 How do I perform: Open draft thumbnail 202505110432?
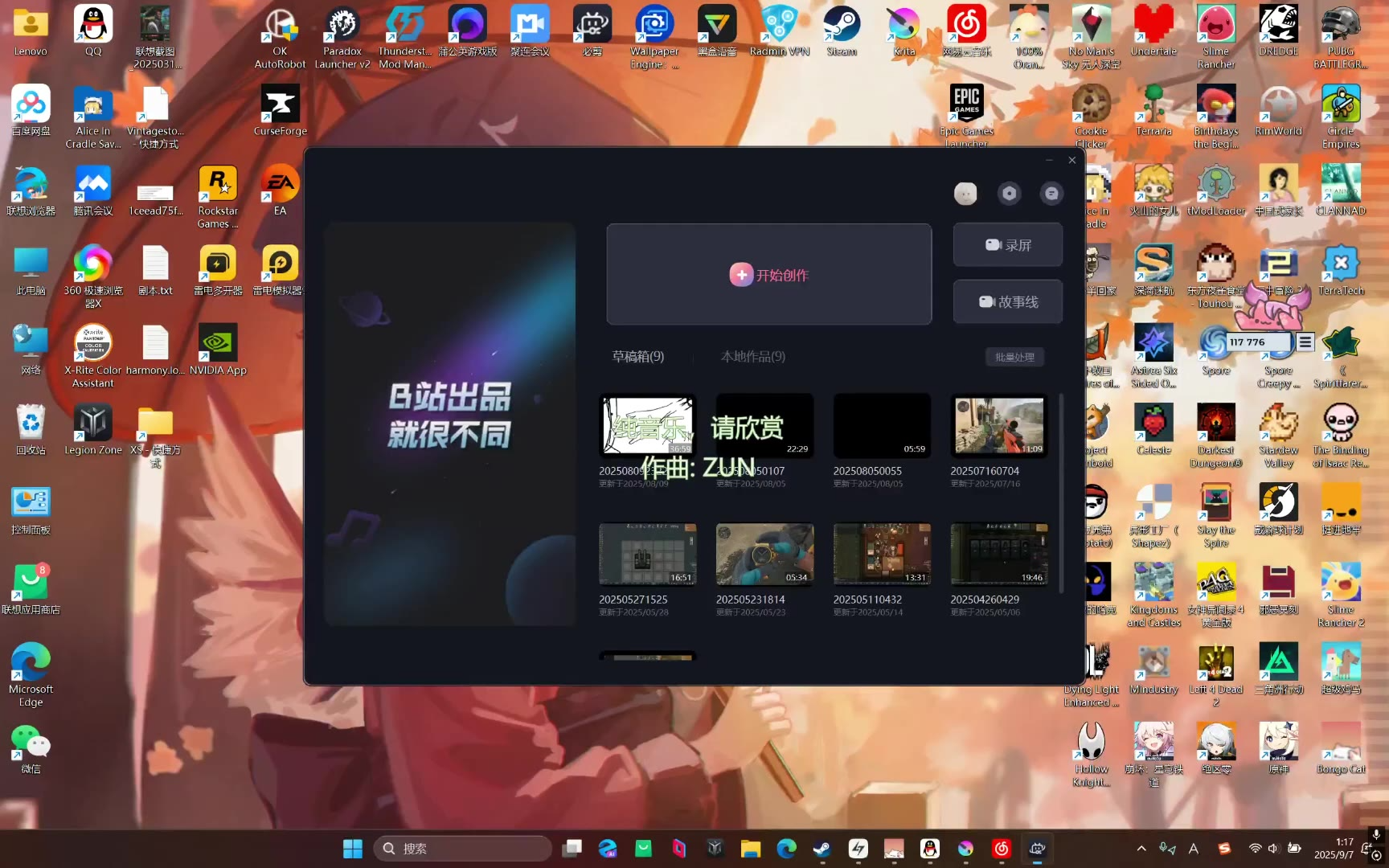coord(882,555)
